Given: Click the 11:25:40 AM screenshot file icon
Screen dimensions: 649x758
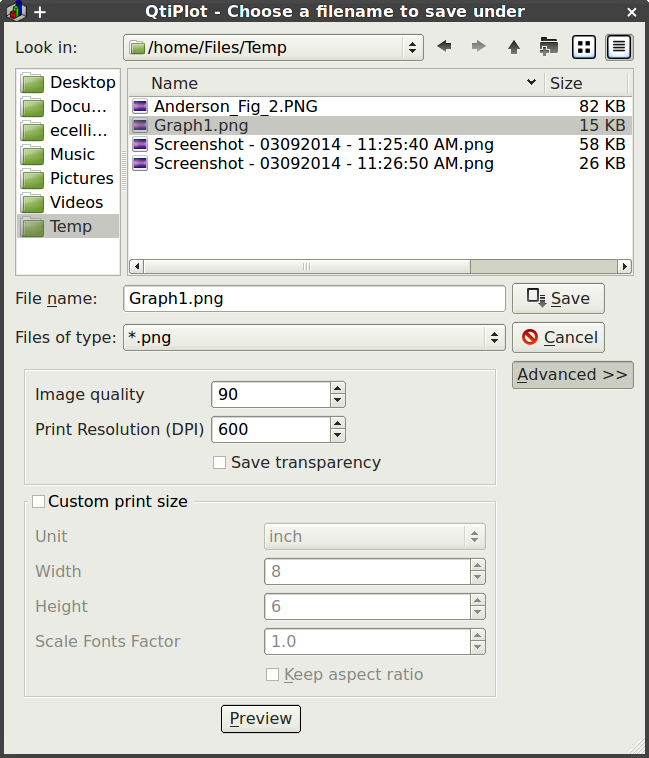Looking at the screenshot, I should (140, 144).
